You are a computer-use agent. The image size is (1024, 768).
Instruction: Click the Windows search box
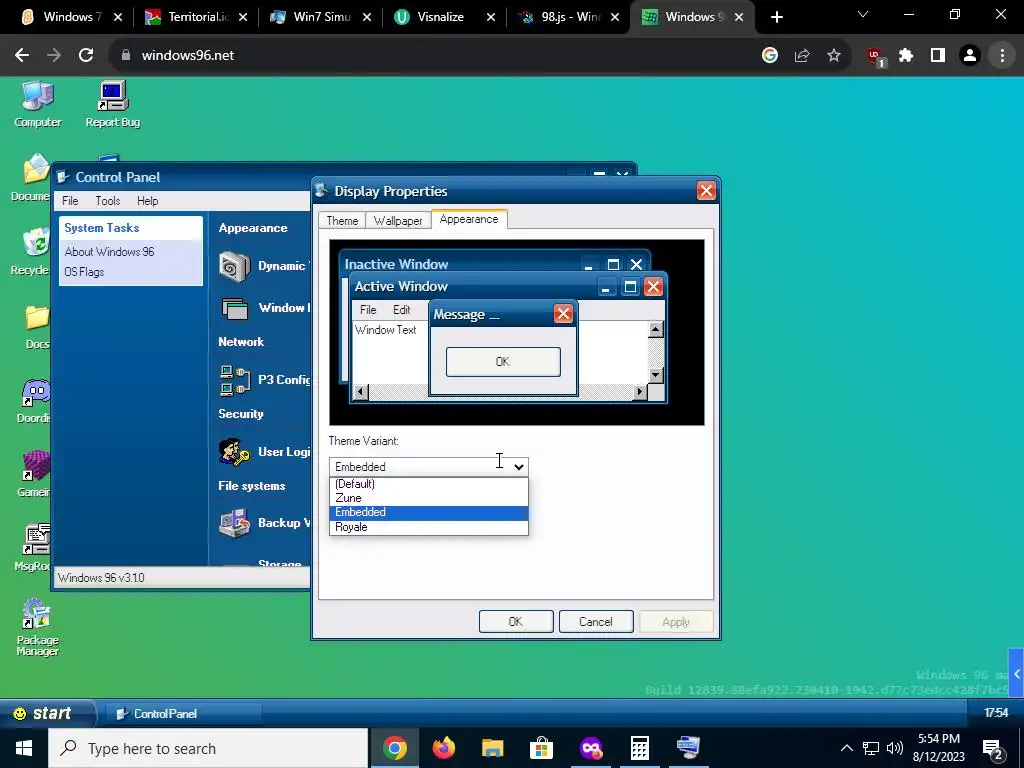208,748
